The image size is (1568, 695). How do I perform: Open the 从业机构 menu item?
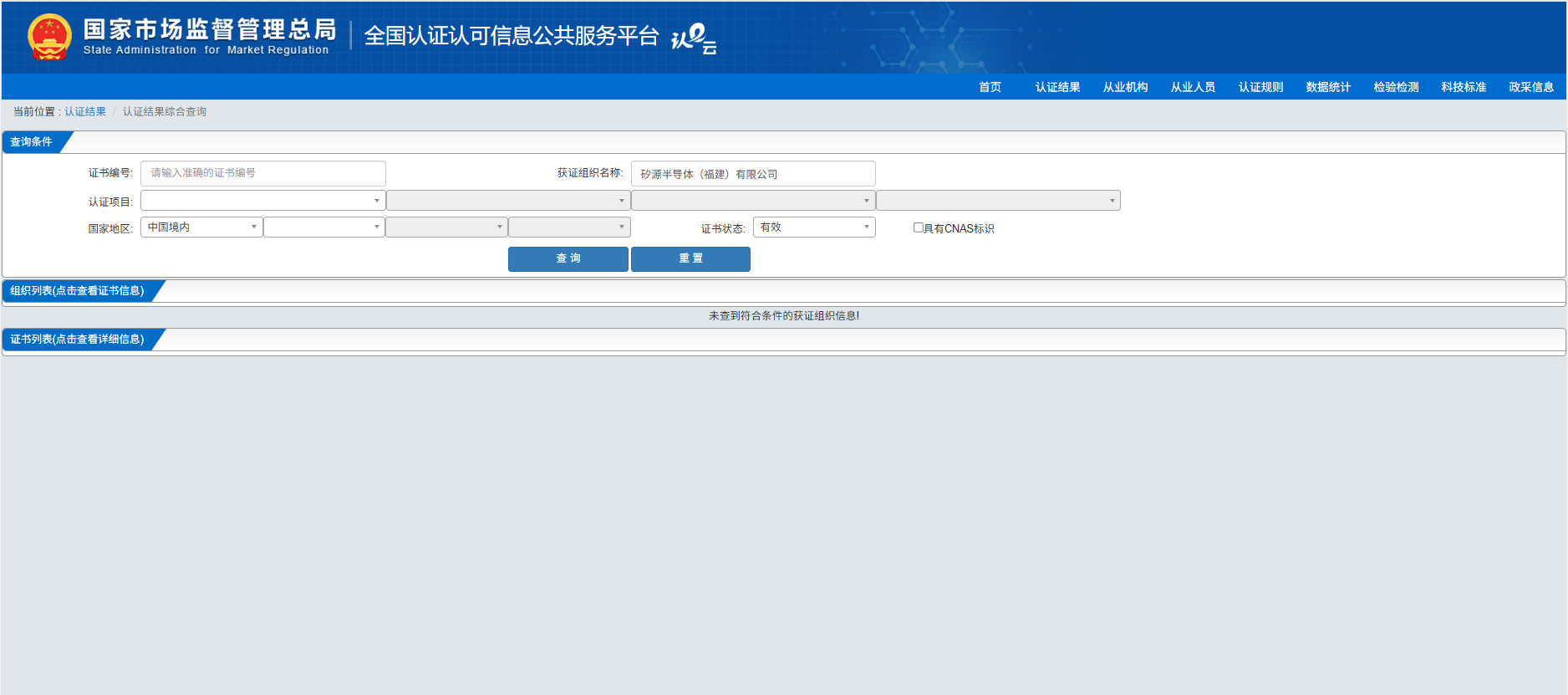tap(1125, 87)
